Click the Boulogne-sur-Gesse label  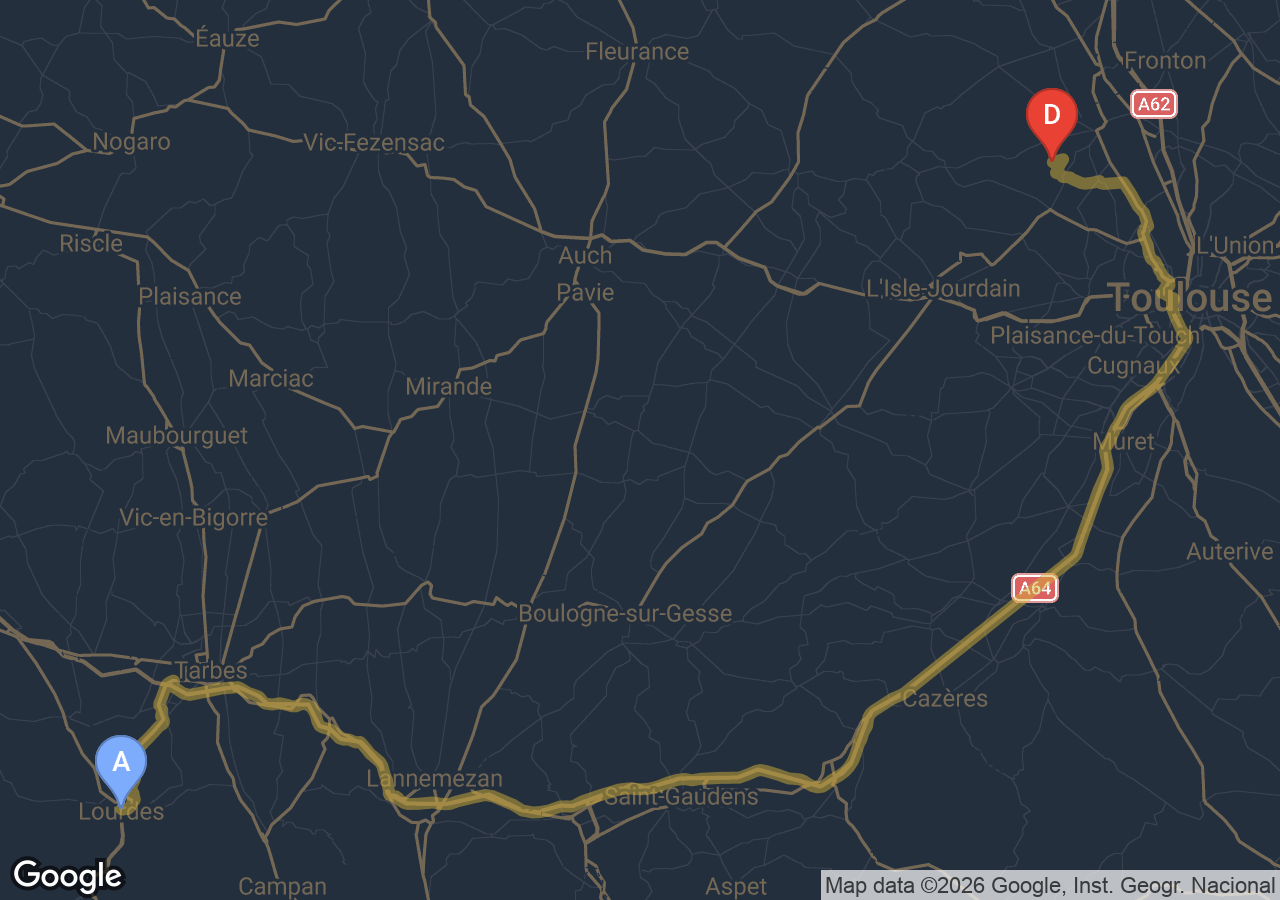(x=625, y=614)
